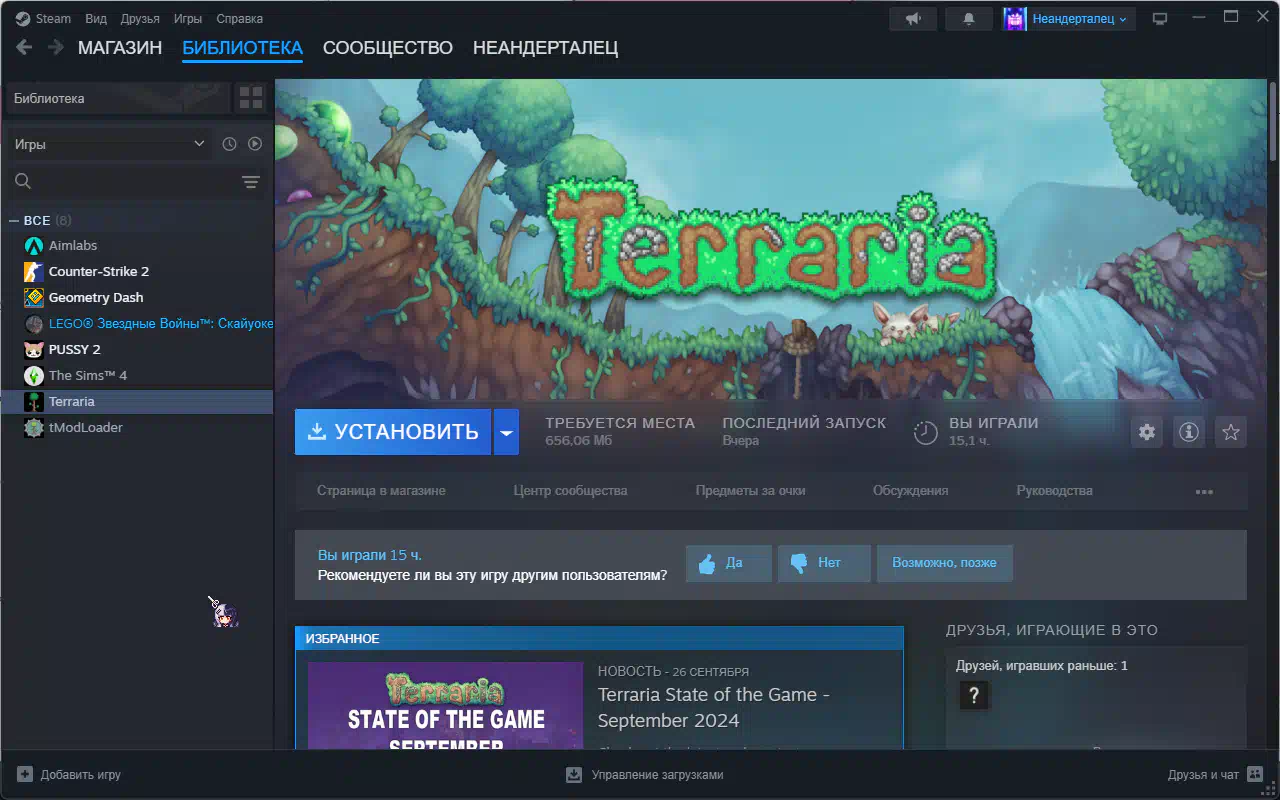Screen dimensions: 1280x800
Task: Open the Справка menu
Action: point(240,19)
